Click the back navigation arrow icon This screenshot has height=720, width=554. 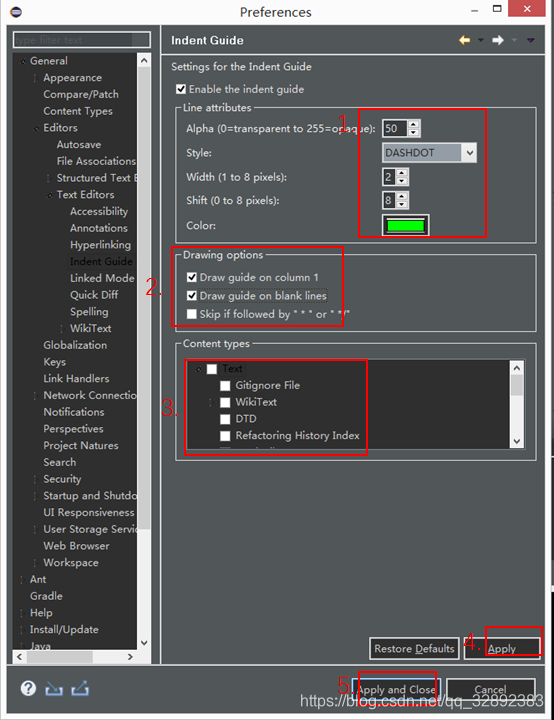click(464, 40)
